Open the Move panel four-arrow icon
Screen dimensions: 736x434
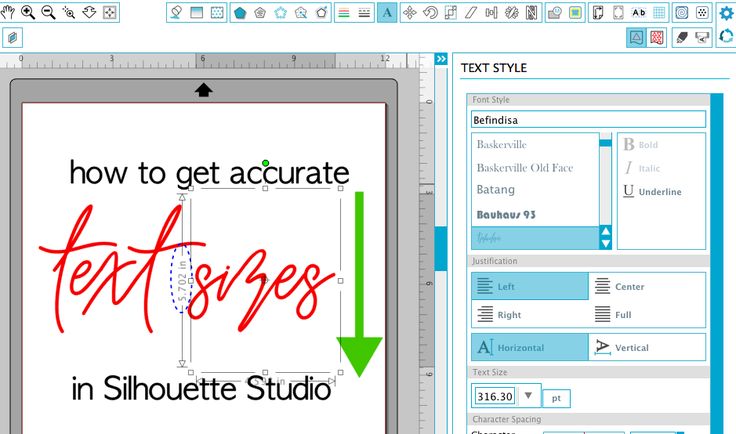410,13
